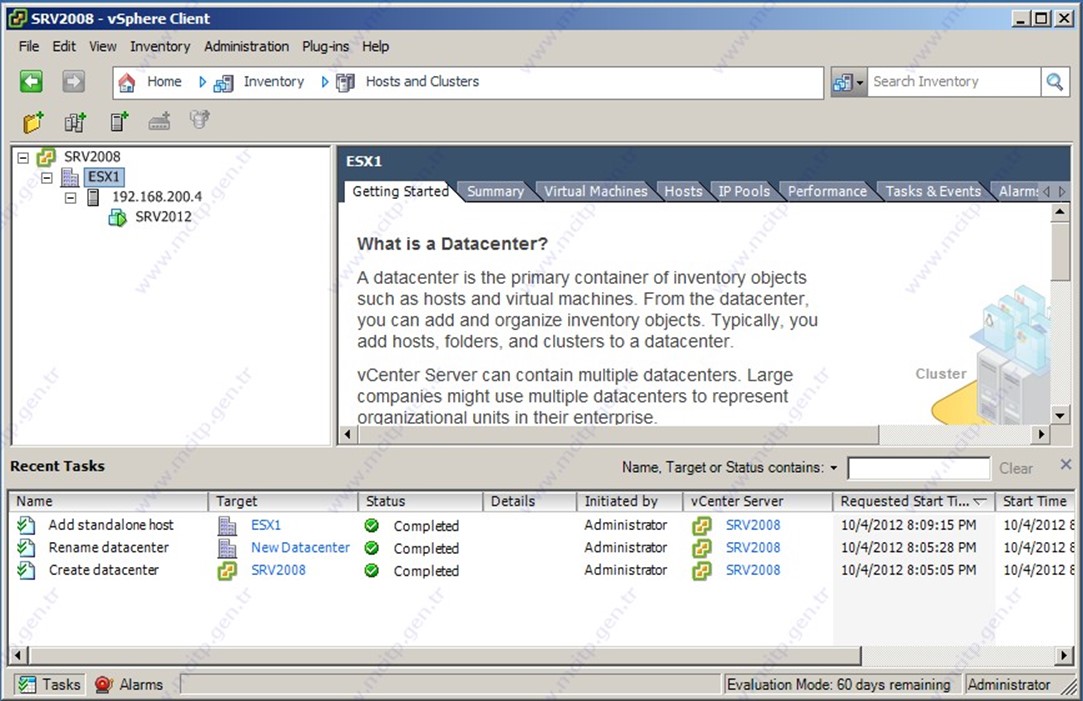Switch to the Summary tab

point(495,191)
